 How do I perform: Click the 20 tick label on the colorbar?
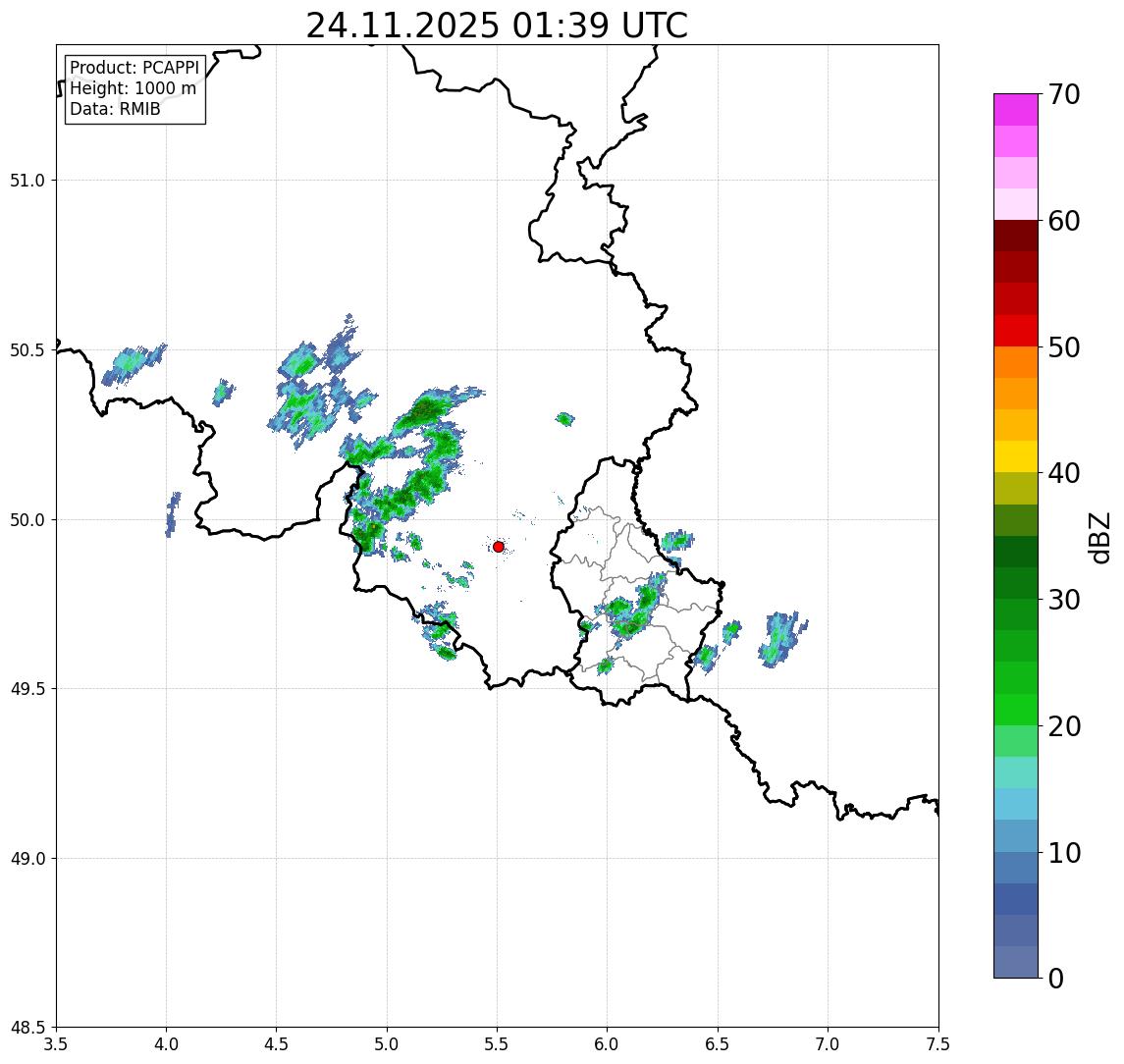click(x=1063, y=726)
